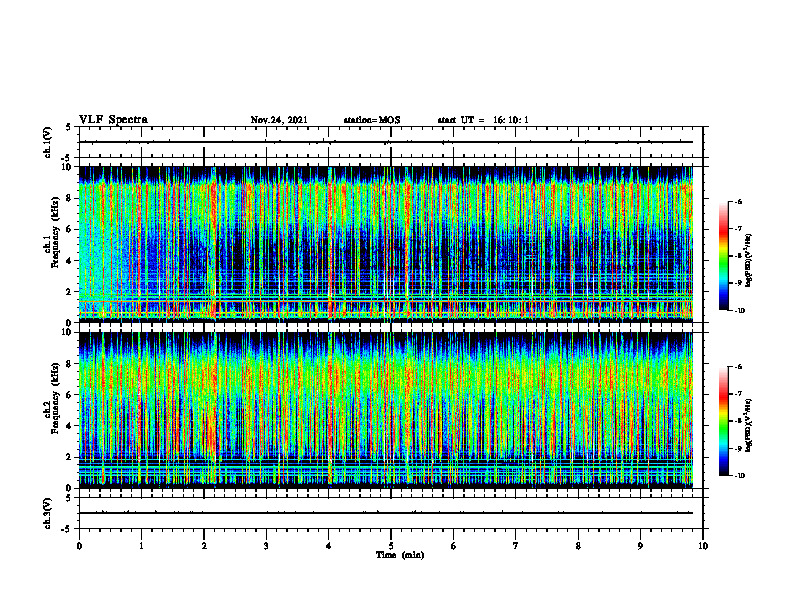Click time axis tick label '0'
The width and height of the screenshot is (792, 612).
click(79, 546)
